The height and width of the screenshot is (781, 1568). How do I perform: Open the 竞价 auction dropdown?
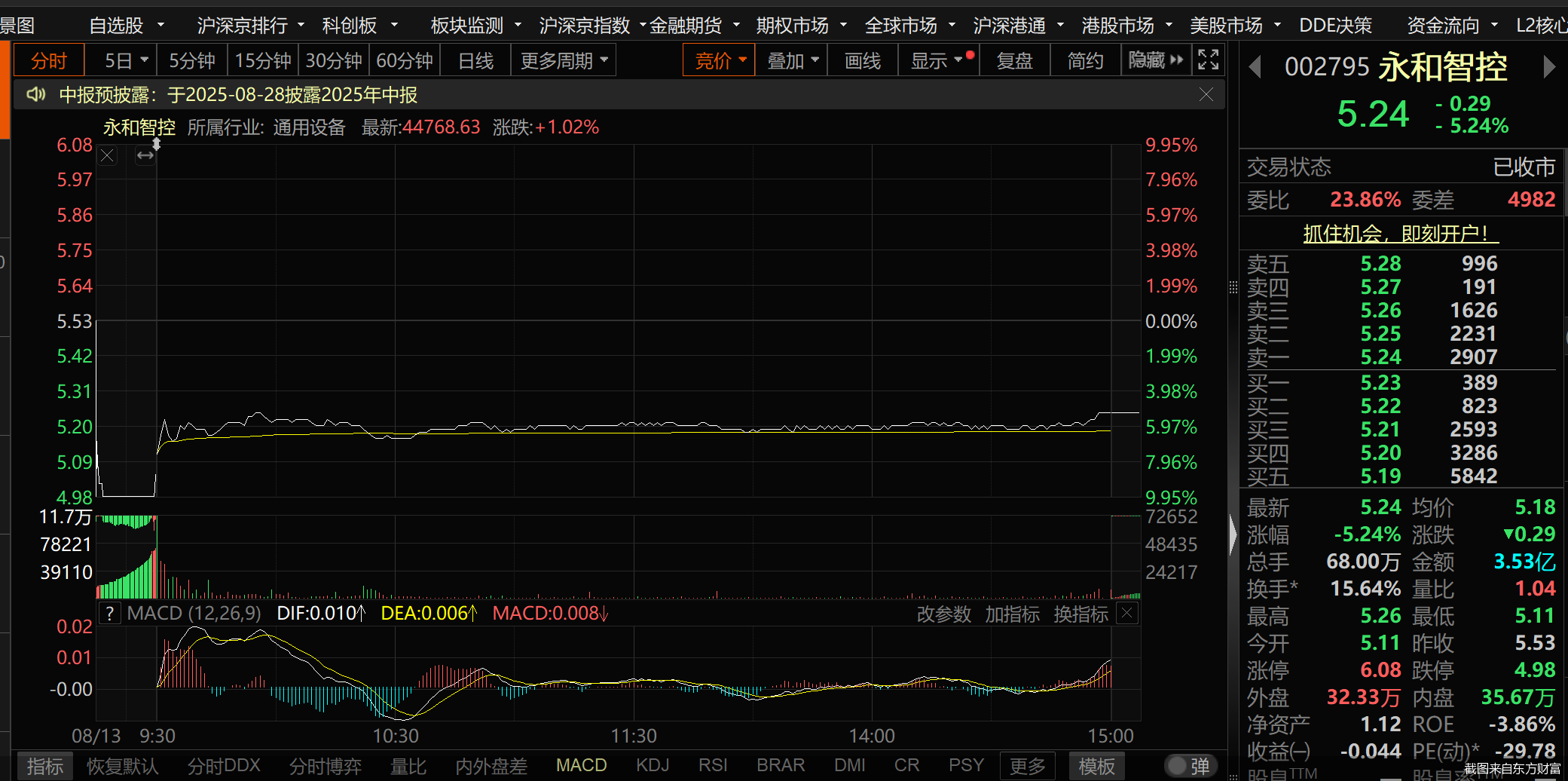tap(720, 60)
